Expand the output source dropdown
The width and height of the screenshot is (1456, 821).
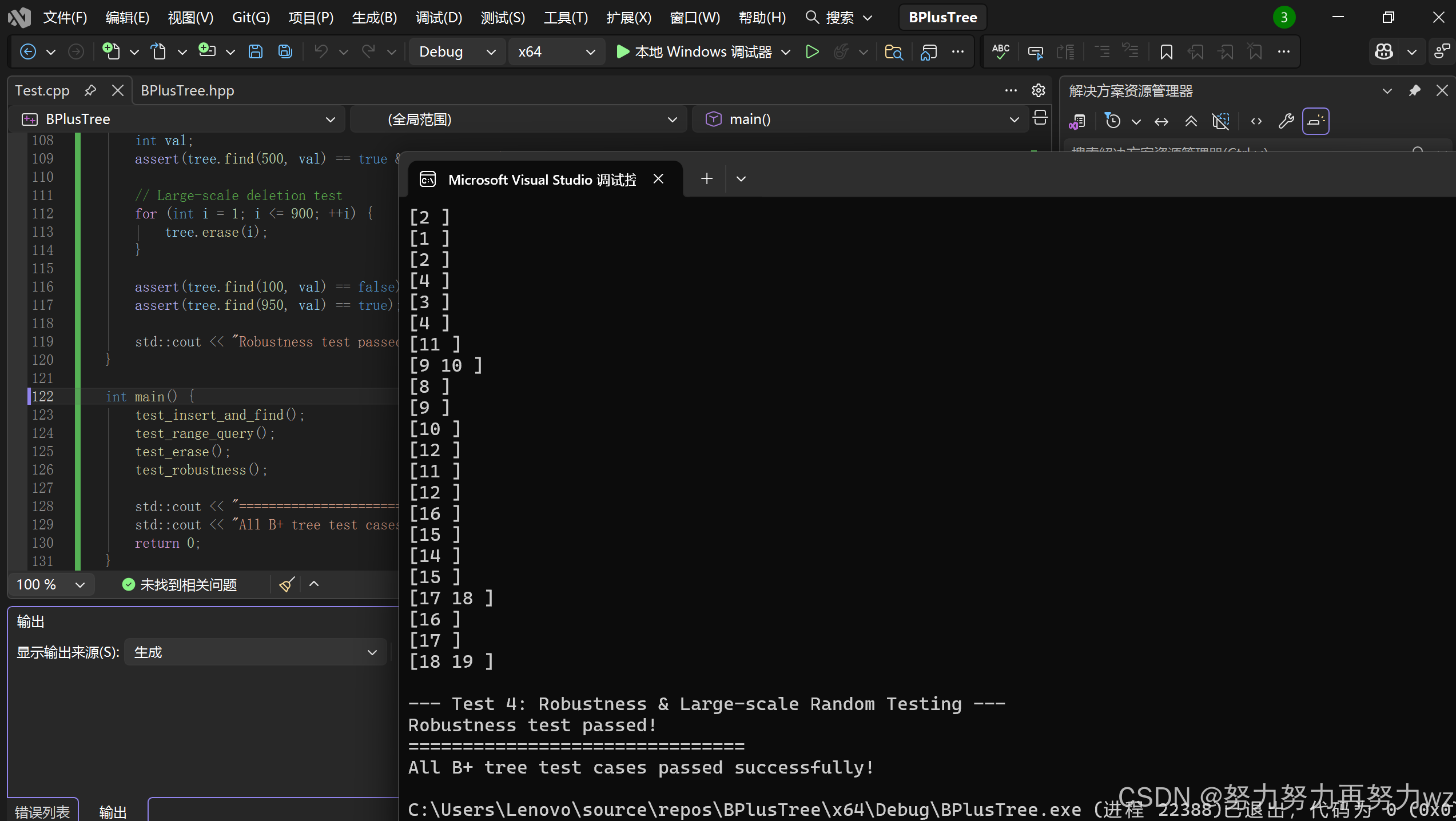click(x=255, y=652)
